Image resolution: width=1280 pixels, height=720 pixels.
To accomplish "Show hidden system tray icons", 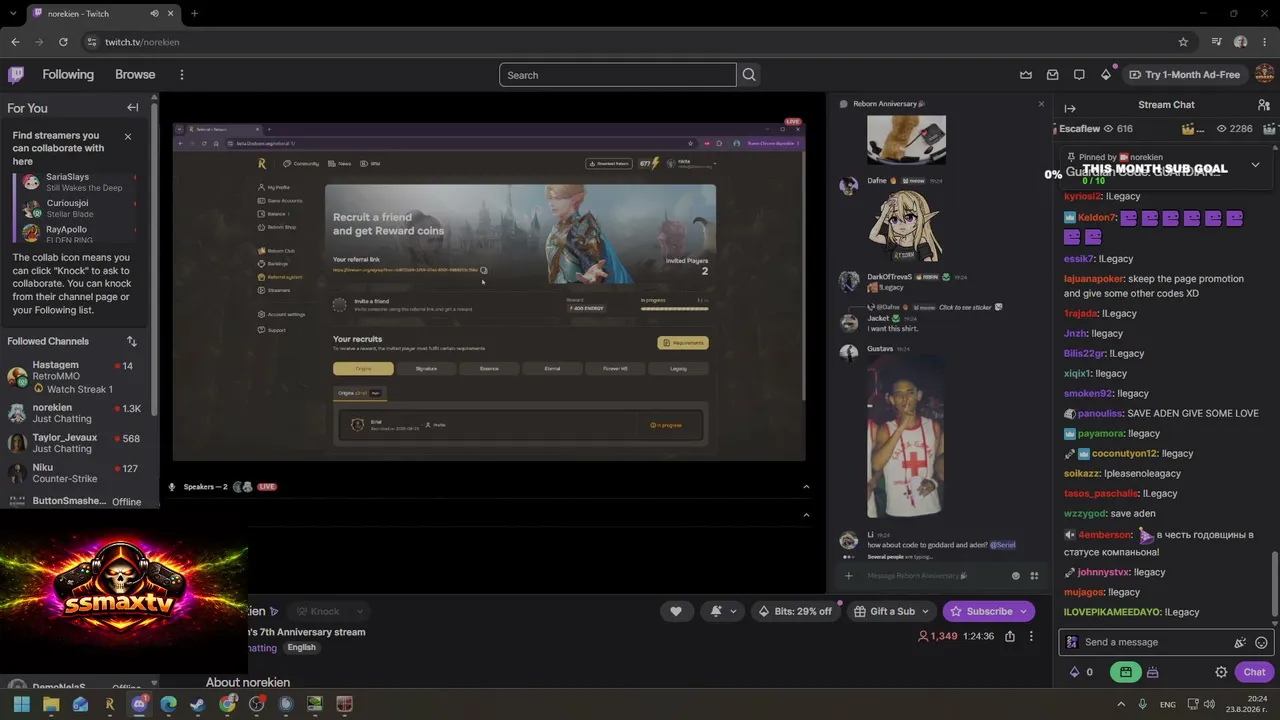I will click(1121, 704).
